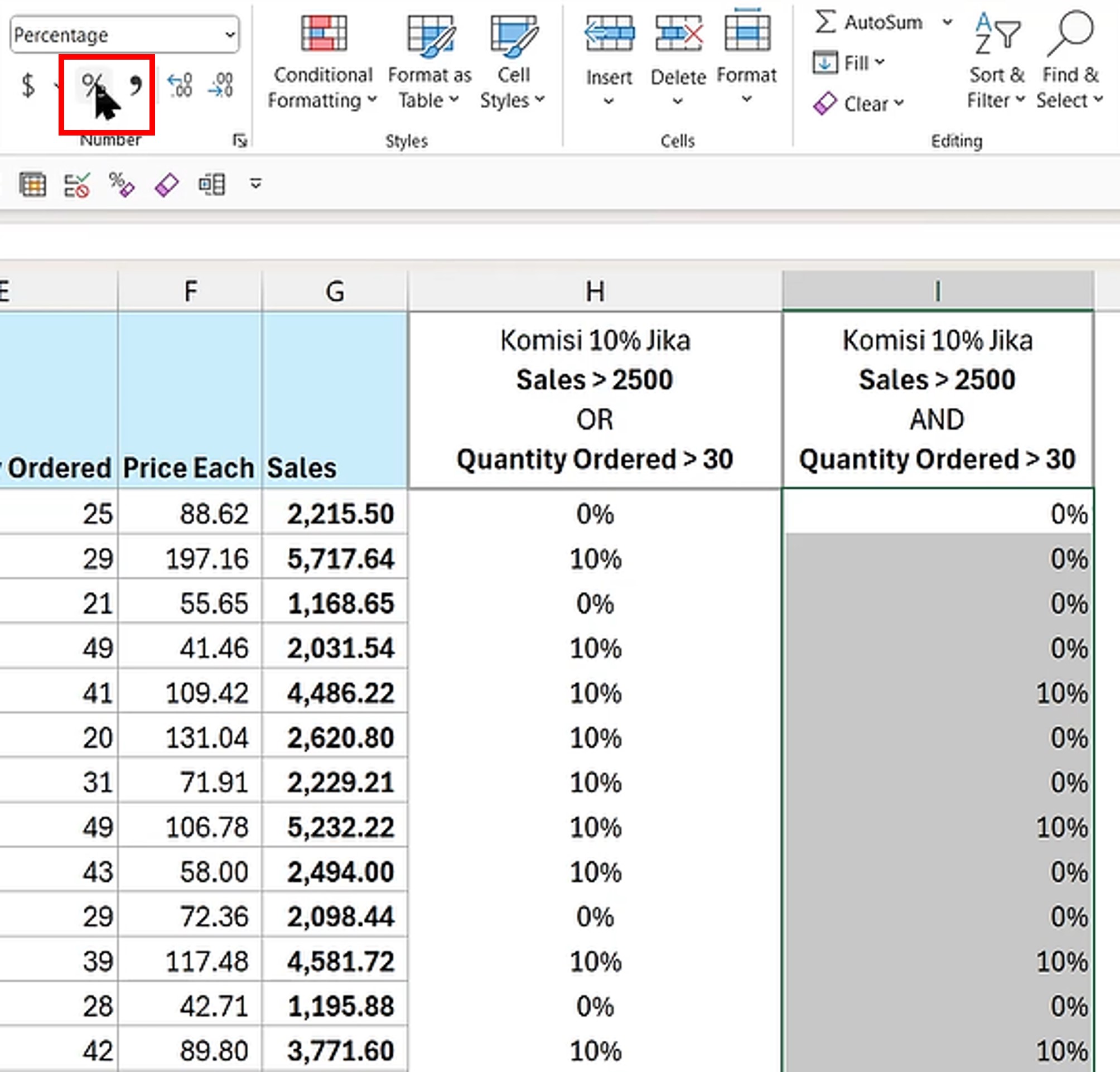
Task: Click the Clear Formats percent eraser icon
Action: pos(121,185)
